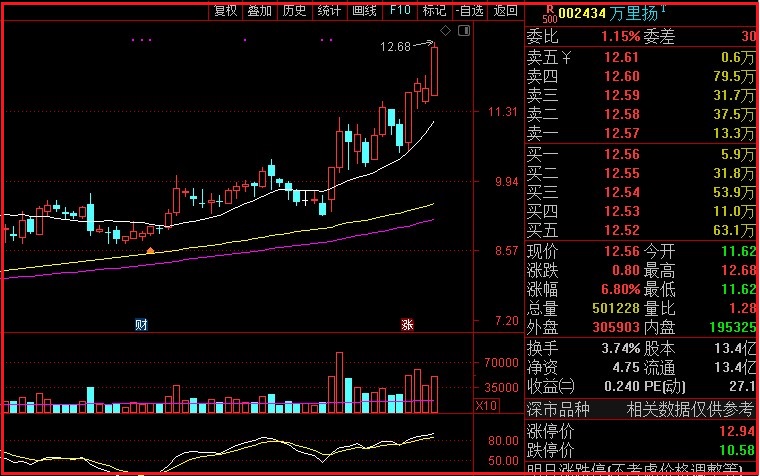Viewport: 760px width, 476px height.
Task: Click the 11.31 price axis label
Action: pyautogui.click(x=503, y=112)
